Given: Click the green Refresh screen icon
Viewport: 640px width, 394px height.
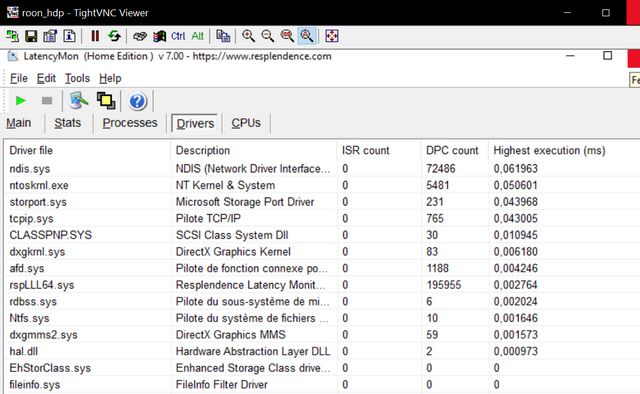Looking at the screenshot, I should pyautogui.click(x=114, y=36).
